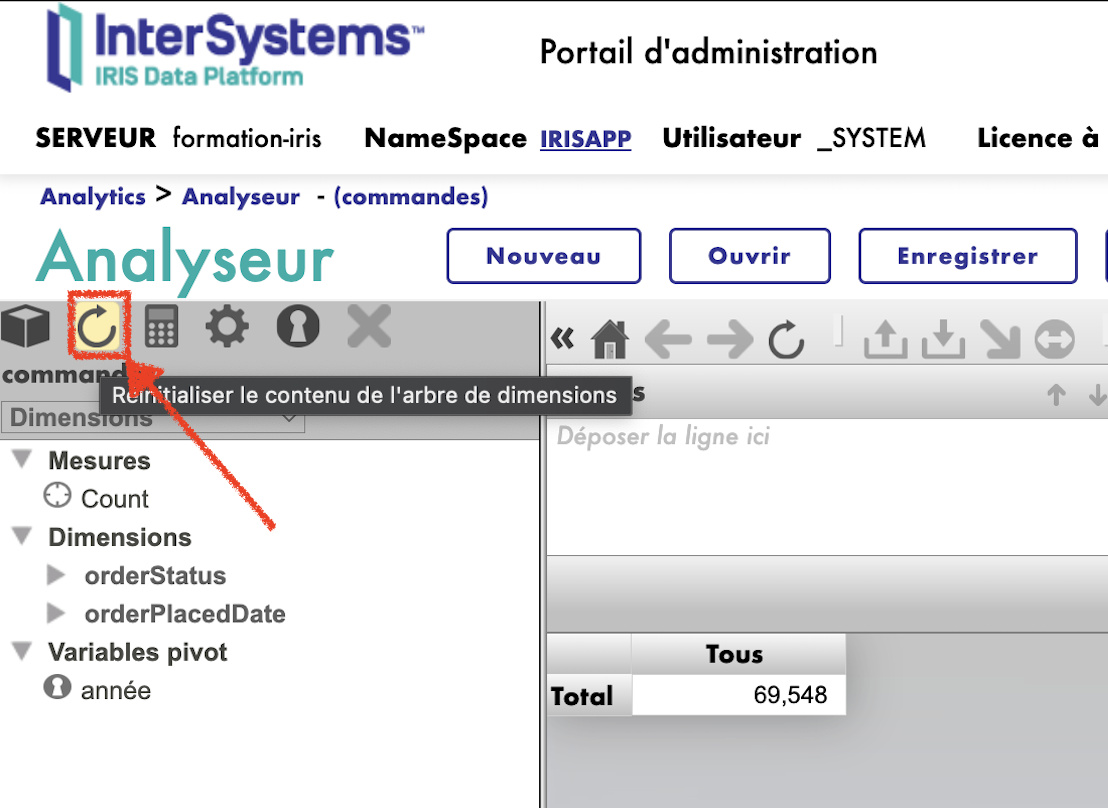The width and height of the screenshot is (1108, 808).
Task: Click the Enregistrer button
Action: 967,256
